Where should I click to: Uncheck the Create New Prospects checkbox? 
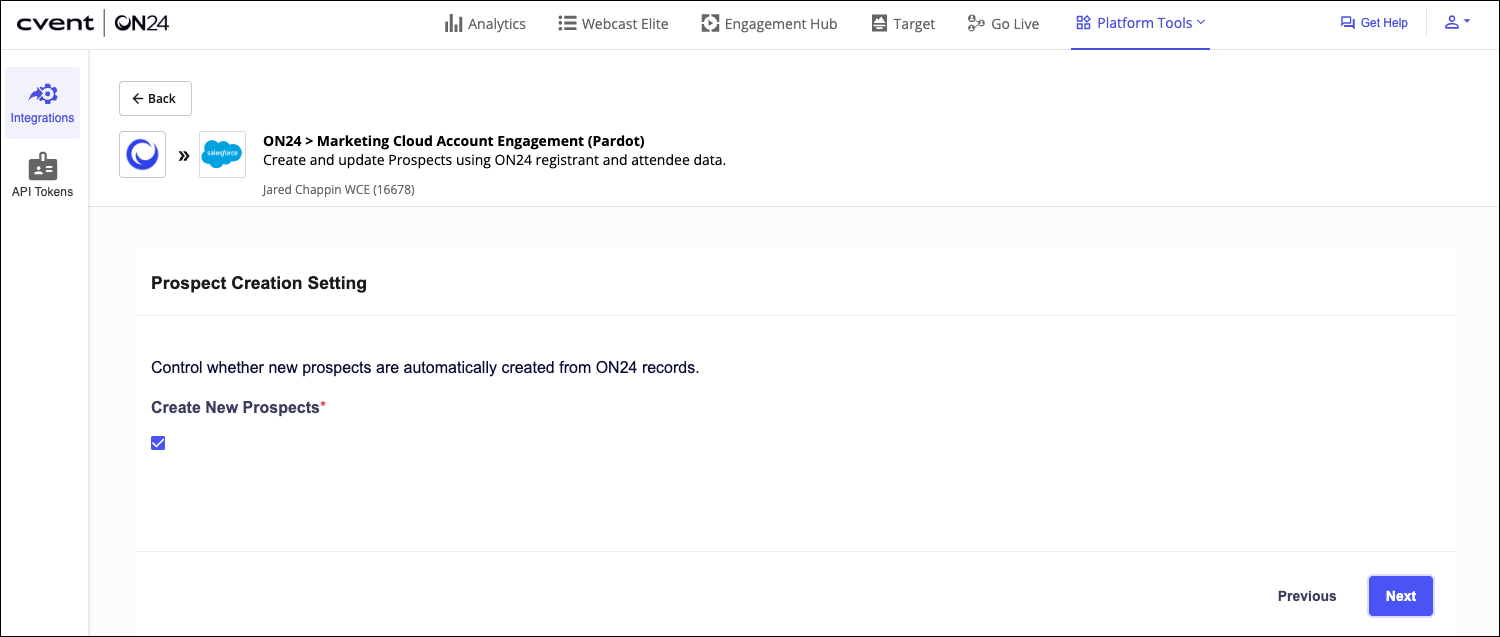158,443
